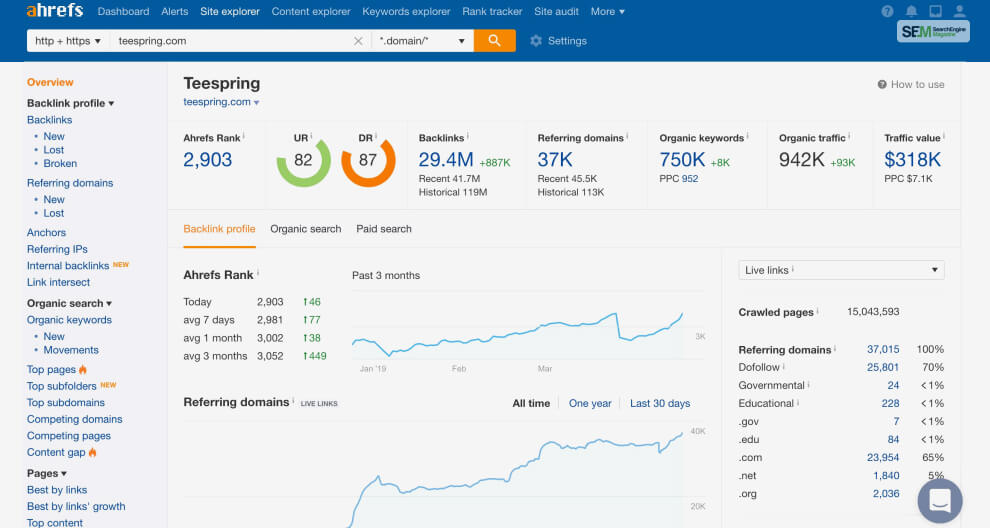Select the Backlink profile tab
Viewport: 990px width, 528px height.
pyautogui.click(x=219, y=229)
